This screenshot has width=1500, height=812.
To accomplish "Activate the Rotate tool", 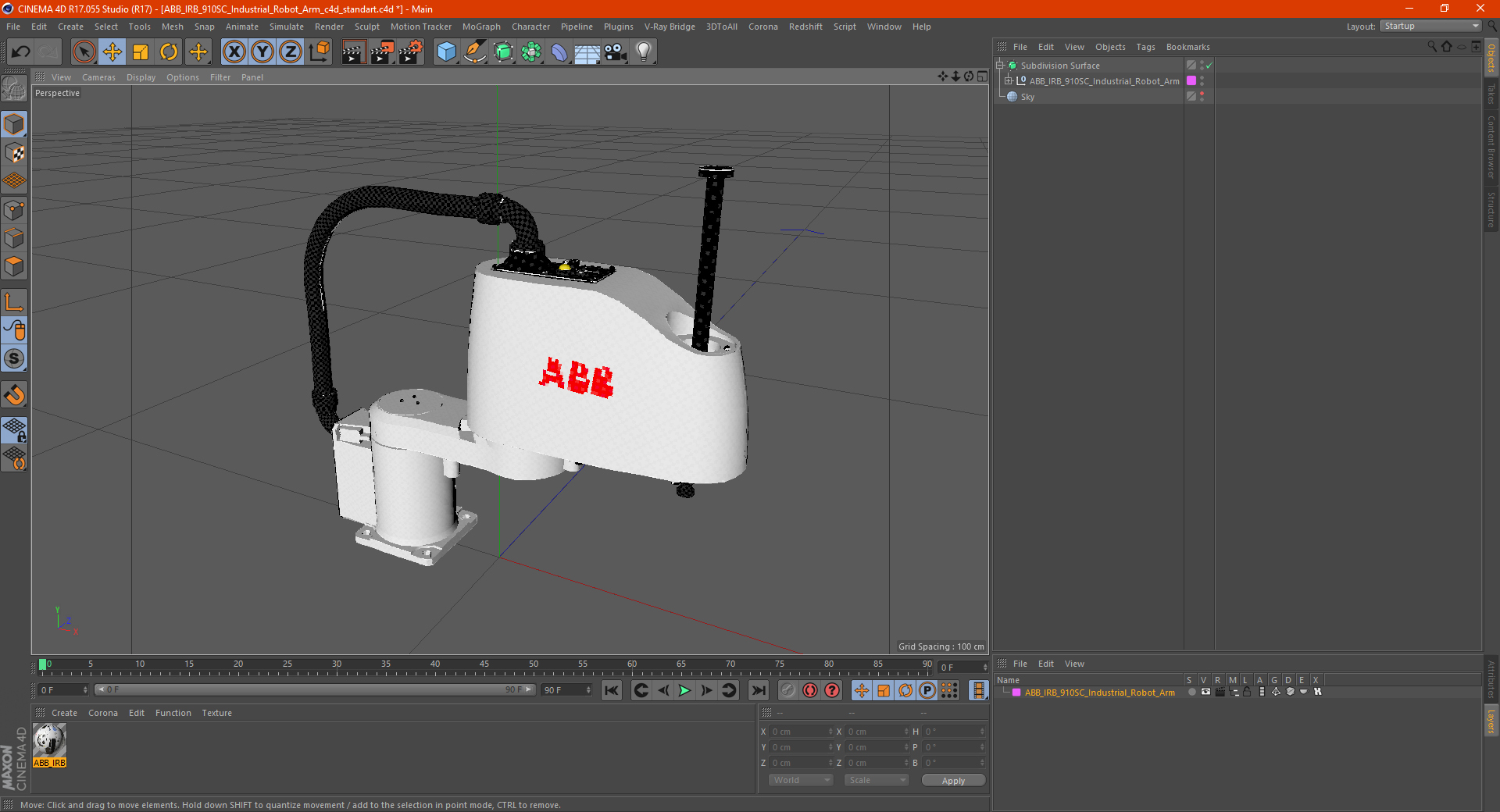I will pyautogui.click(x=169, y=52).
